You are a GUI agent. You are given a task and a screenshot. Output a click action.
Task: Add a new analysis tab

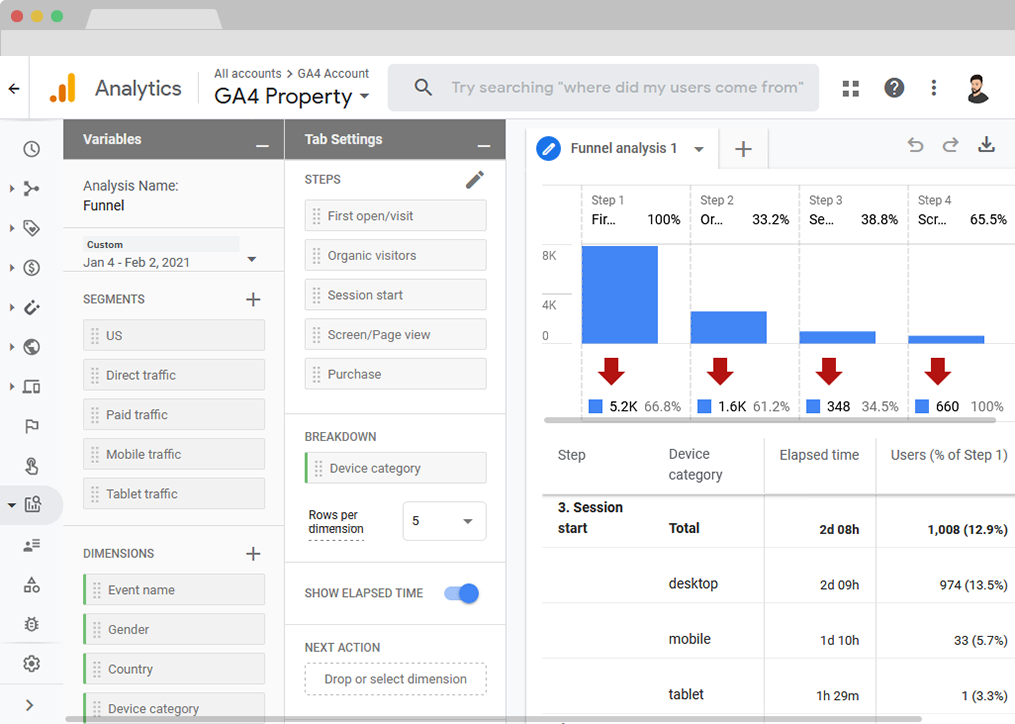[743, 149]
